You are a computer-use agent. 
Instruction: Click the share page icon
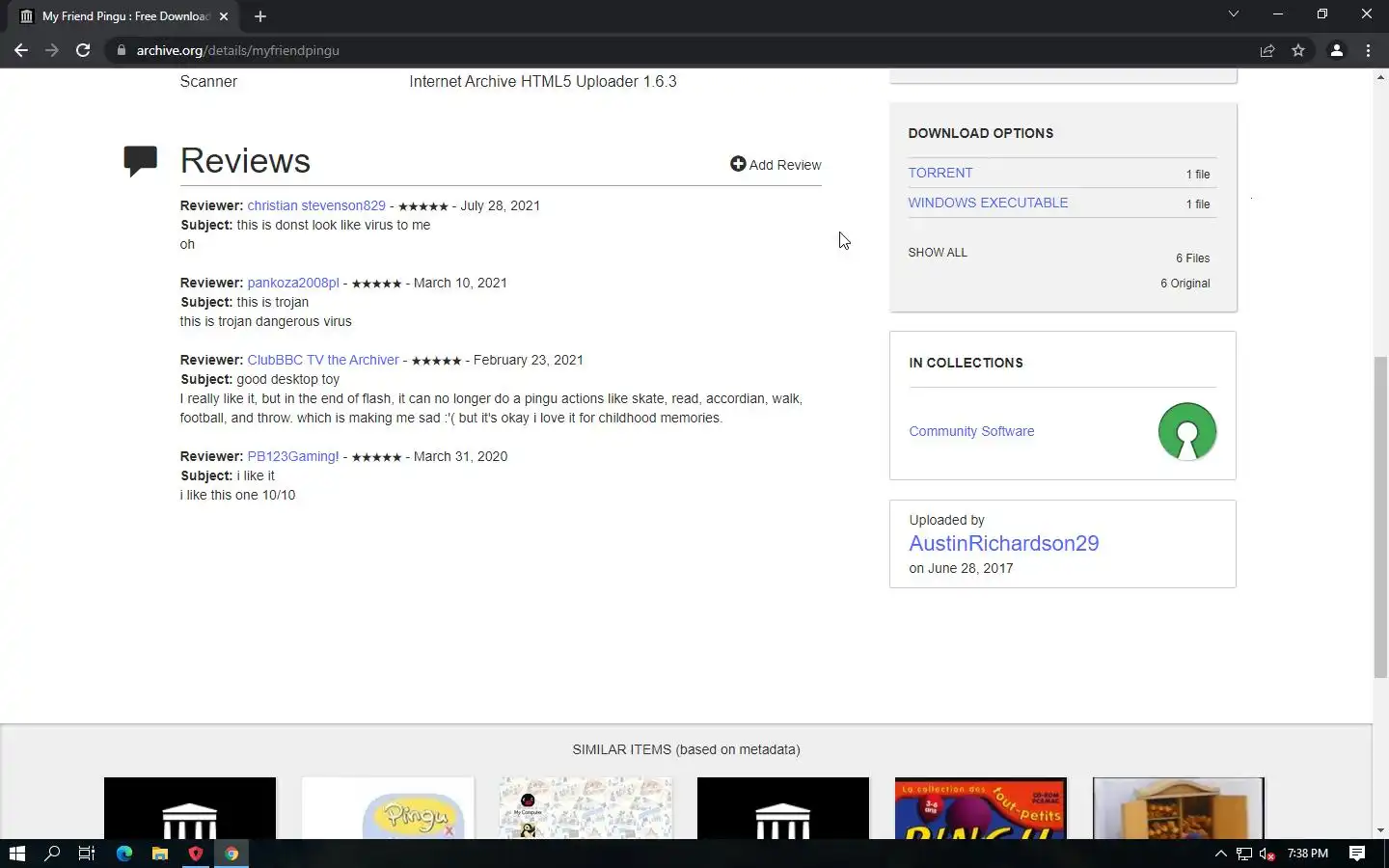click(1267, 50)
